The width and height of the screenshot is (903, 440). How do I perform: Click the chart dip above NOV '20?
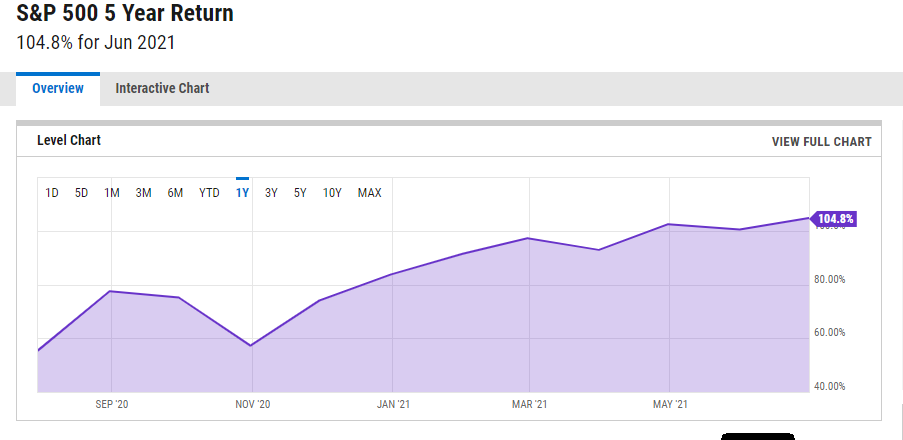pos(251,346)
